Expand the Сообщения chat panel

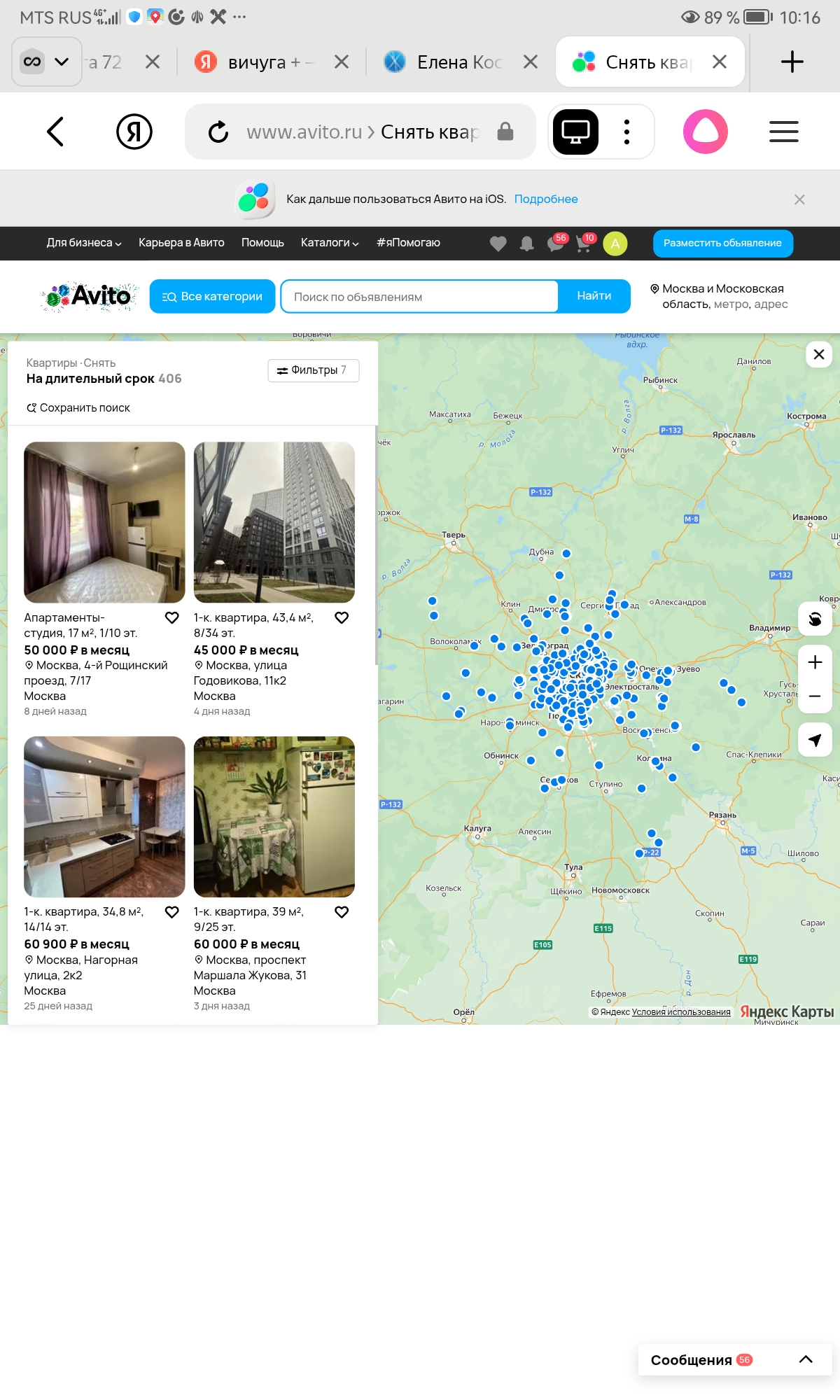point(806,1359)
